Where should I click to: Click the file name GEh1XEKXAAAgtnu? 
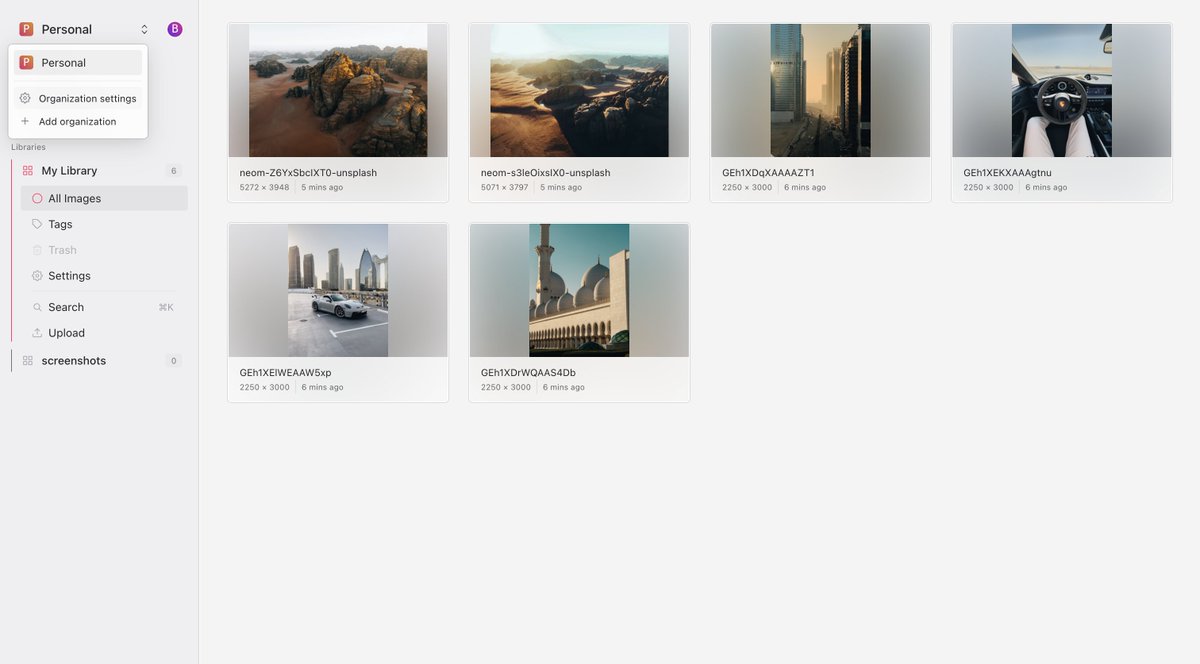coord(1008,173)
